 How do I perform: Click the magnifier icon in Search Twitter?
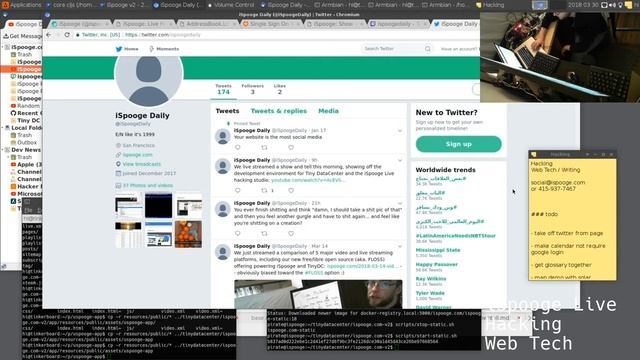[x=427, y=49]
